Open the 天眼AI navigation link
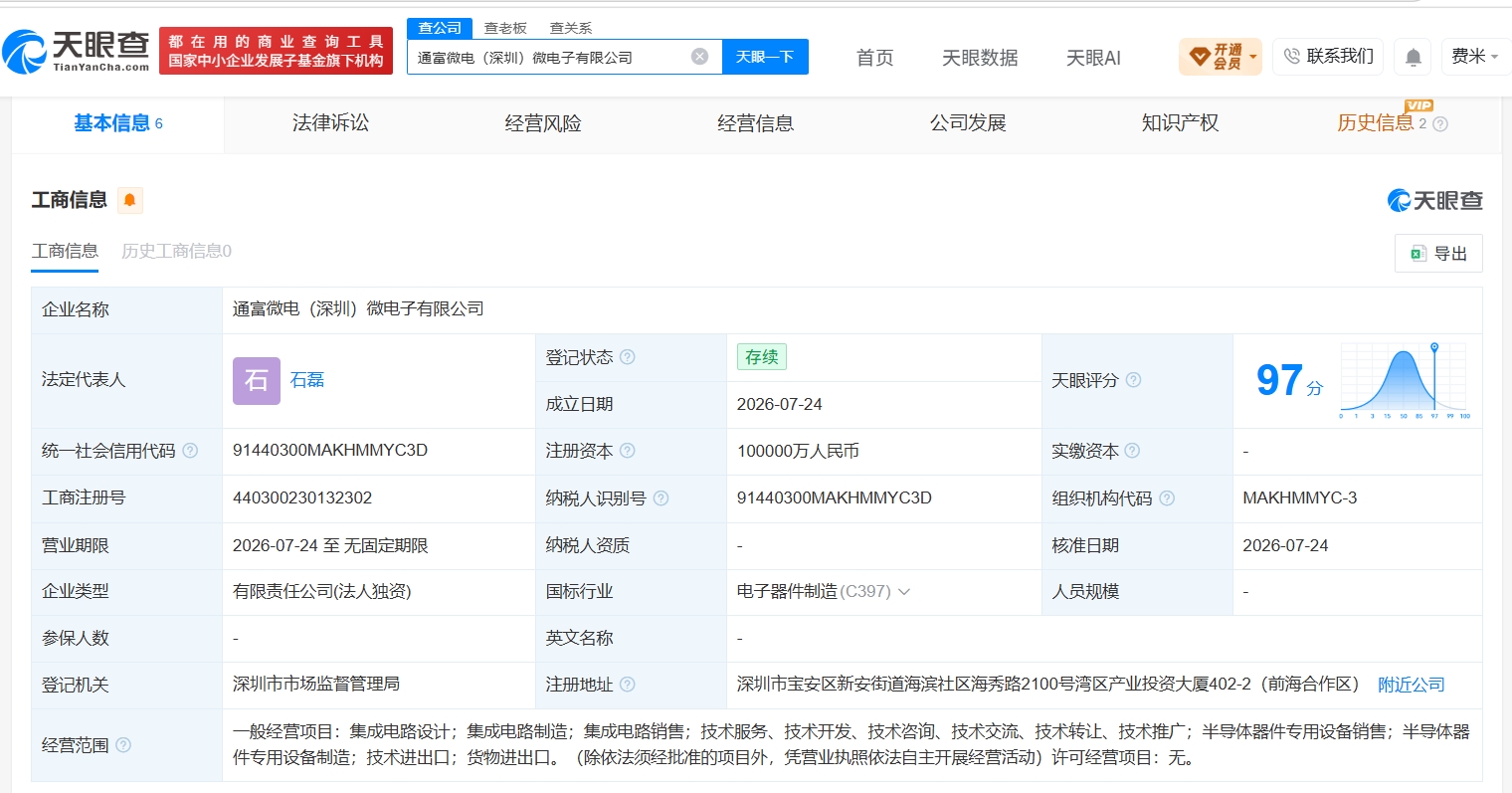 tap(1093, 58)
